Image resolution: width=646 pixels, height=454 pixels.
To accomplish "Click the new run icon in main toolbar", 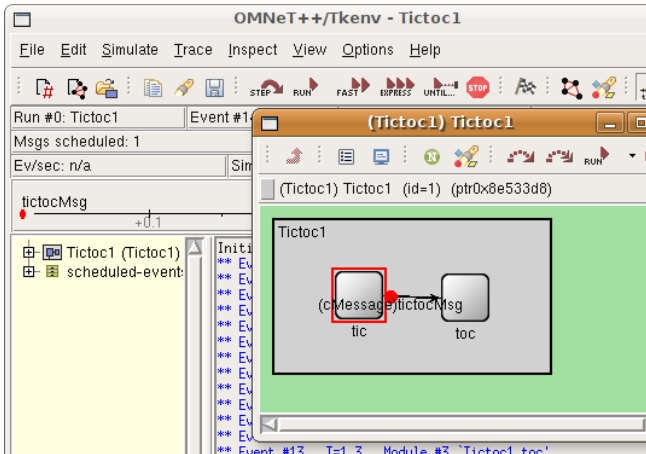I will pyautogui.click(x=44, y=88).
